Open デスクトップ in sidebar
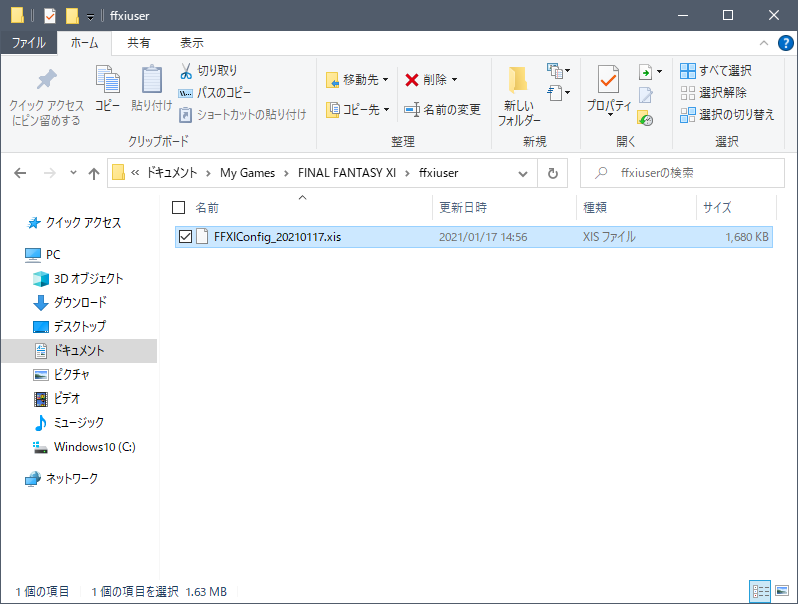798x604 pixels. [x=70, y=326]
